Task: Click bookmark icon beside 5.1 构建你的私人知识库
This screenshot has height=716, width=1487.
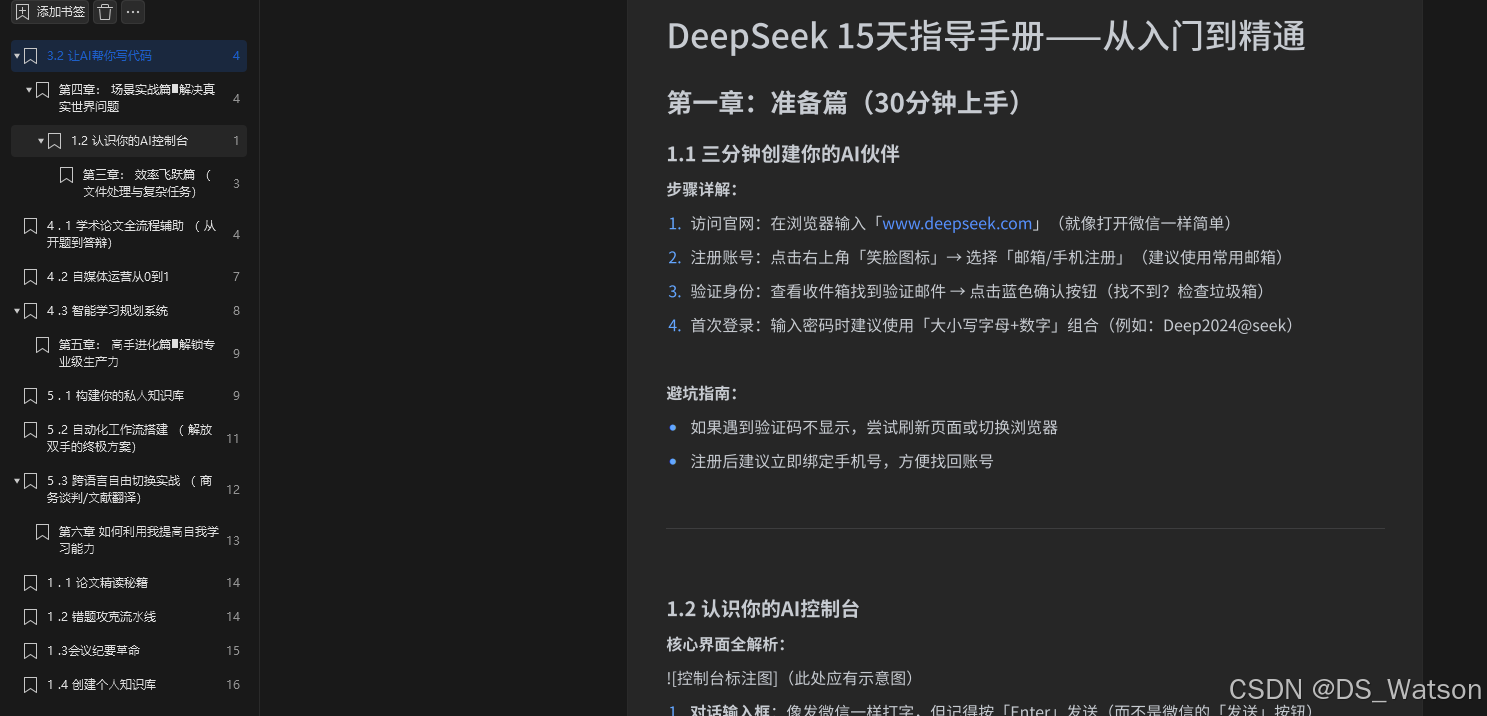Action: tap(31, 396)
